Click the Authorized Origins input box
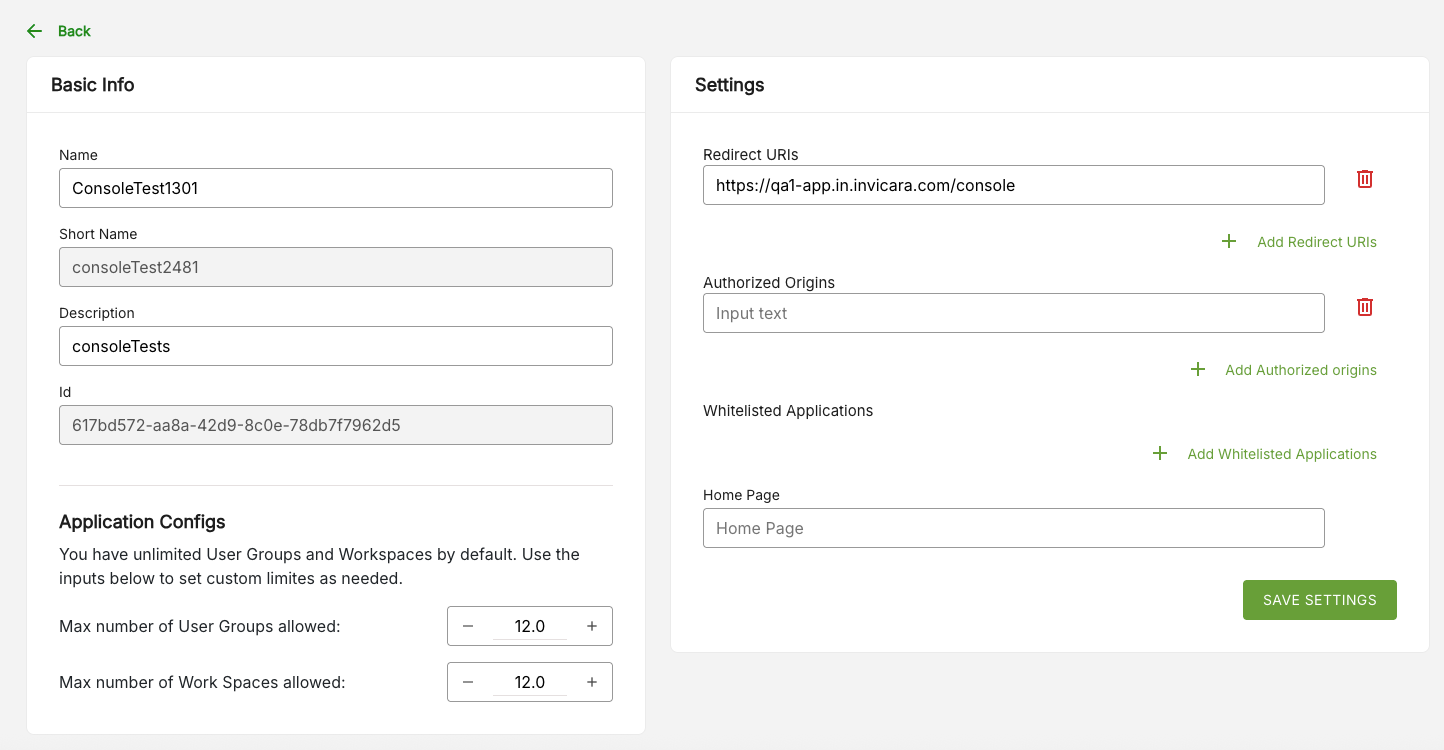The height and width of the screenshot is (750, 1444). [1013, 313]
